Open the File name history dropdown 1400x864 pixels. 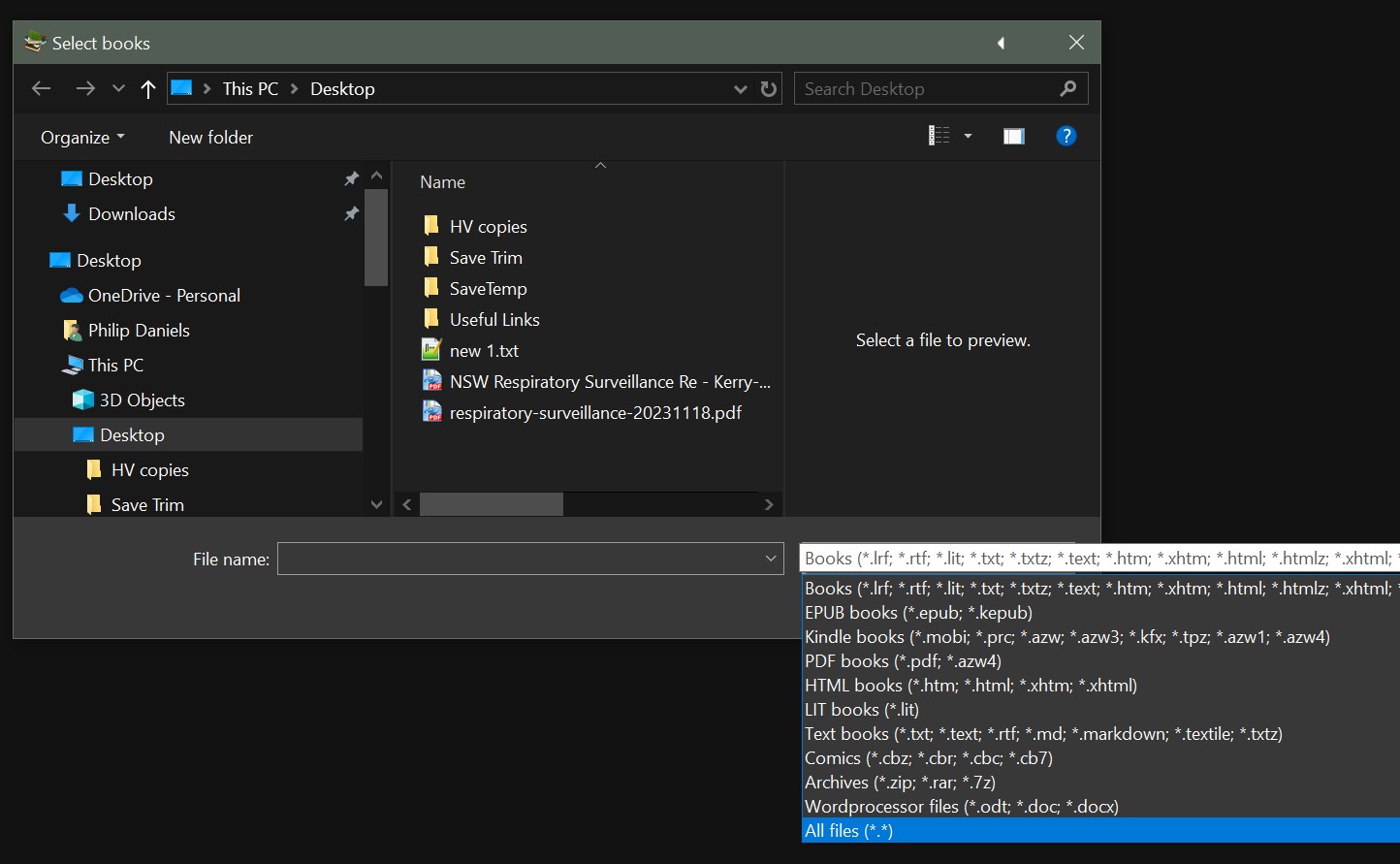(771, 559)
